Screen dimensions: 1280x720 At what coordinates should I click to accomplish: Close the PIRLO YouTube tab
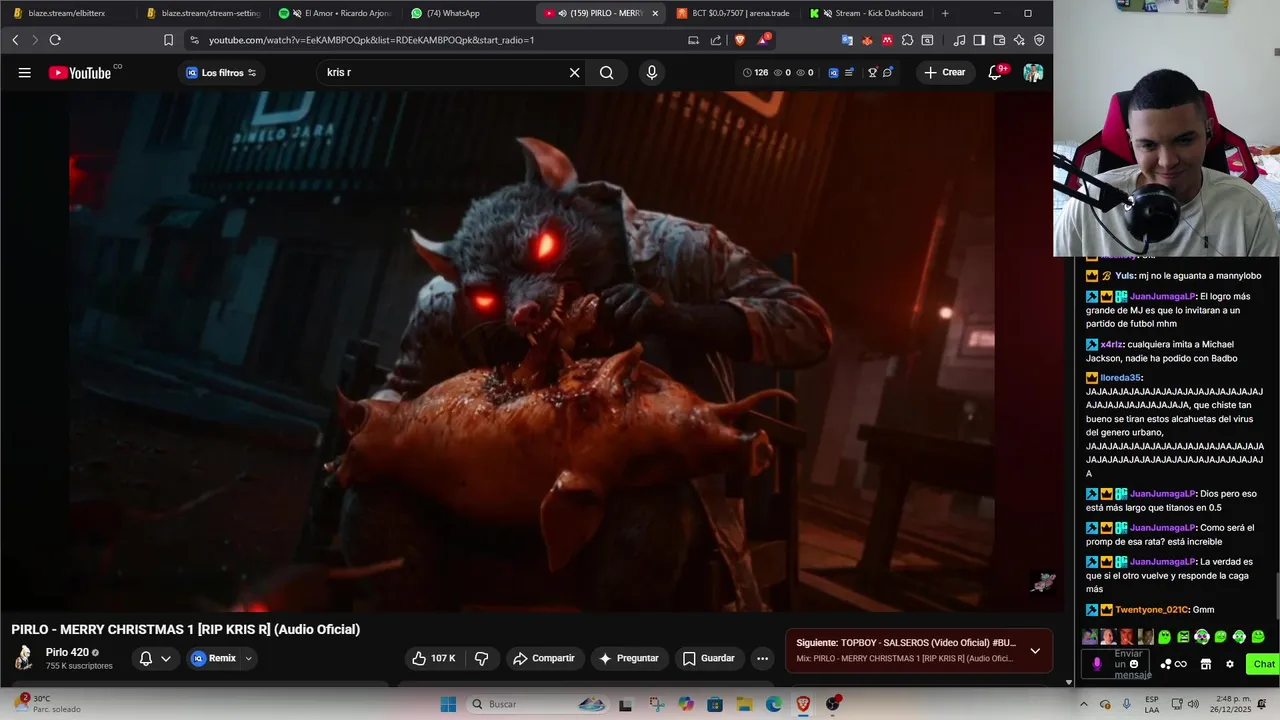click(x=655, y=13)
